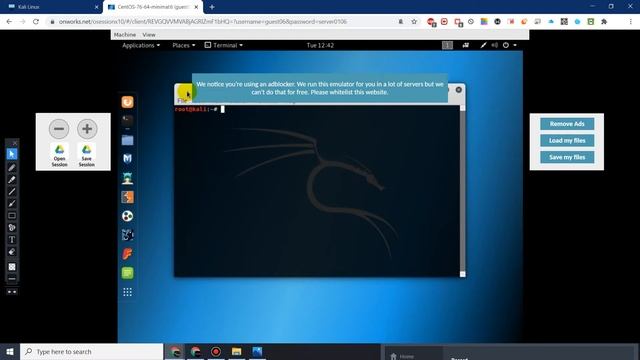
Task: Focus the terminal prompt root@kali
Action: [x=196, y=109]
